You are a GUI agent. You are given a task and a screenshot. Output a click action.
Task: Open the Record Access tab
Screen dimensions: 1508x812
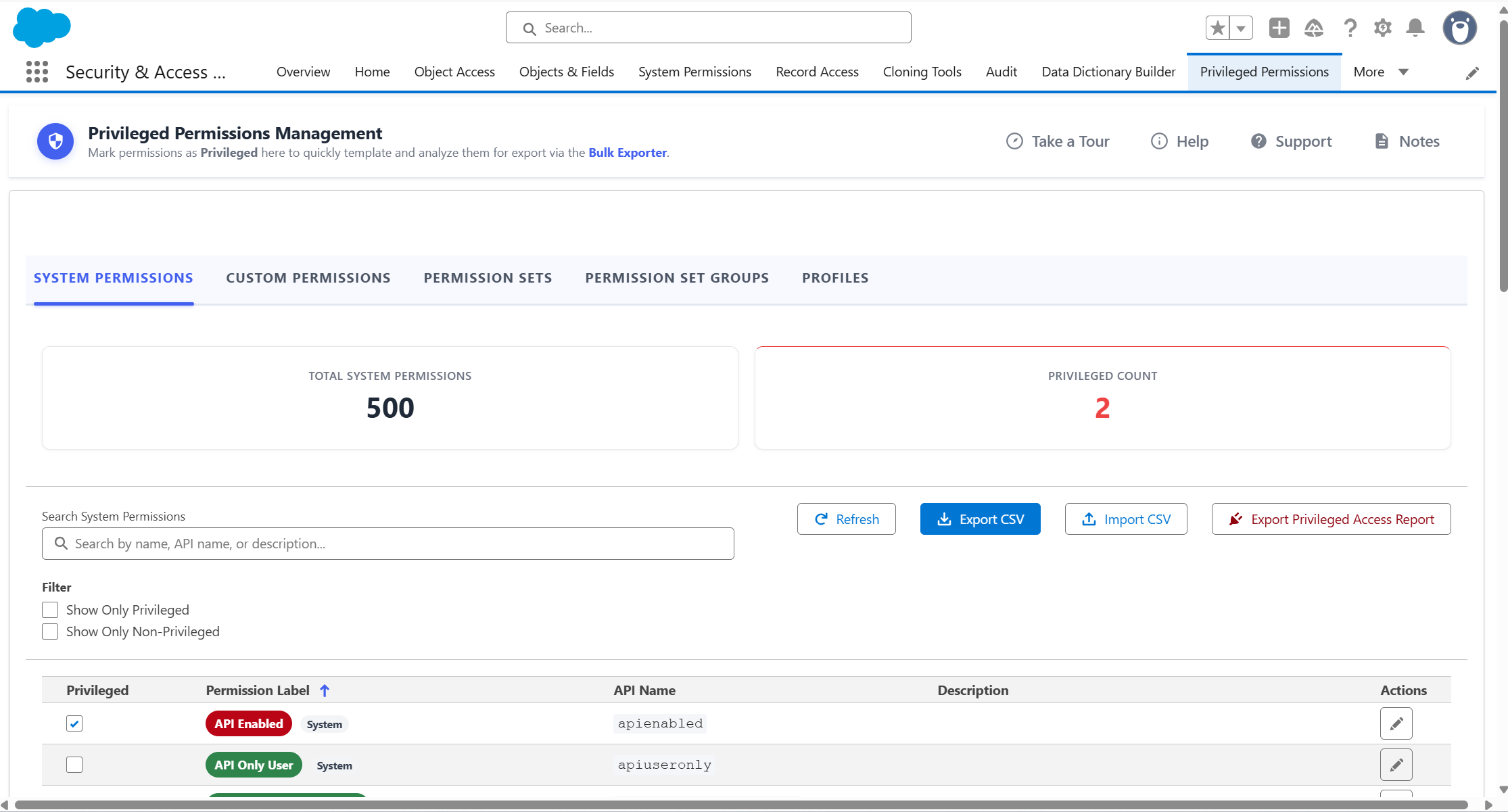pos(817,72)
